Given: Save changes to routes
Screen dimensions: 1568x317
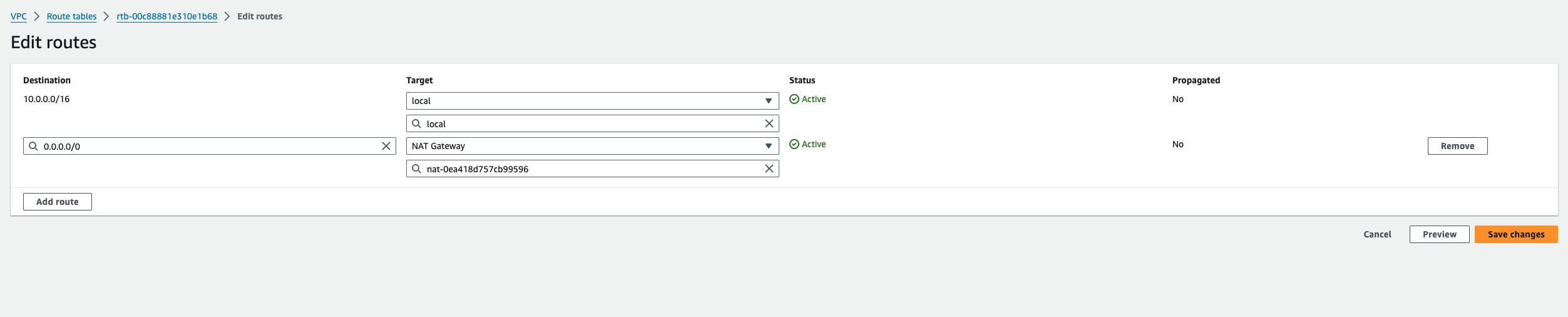Looking at the screenshot, I should [1516, 234].
